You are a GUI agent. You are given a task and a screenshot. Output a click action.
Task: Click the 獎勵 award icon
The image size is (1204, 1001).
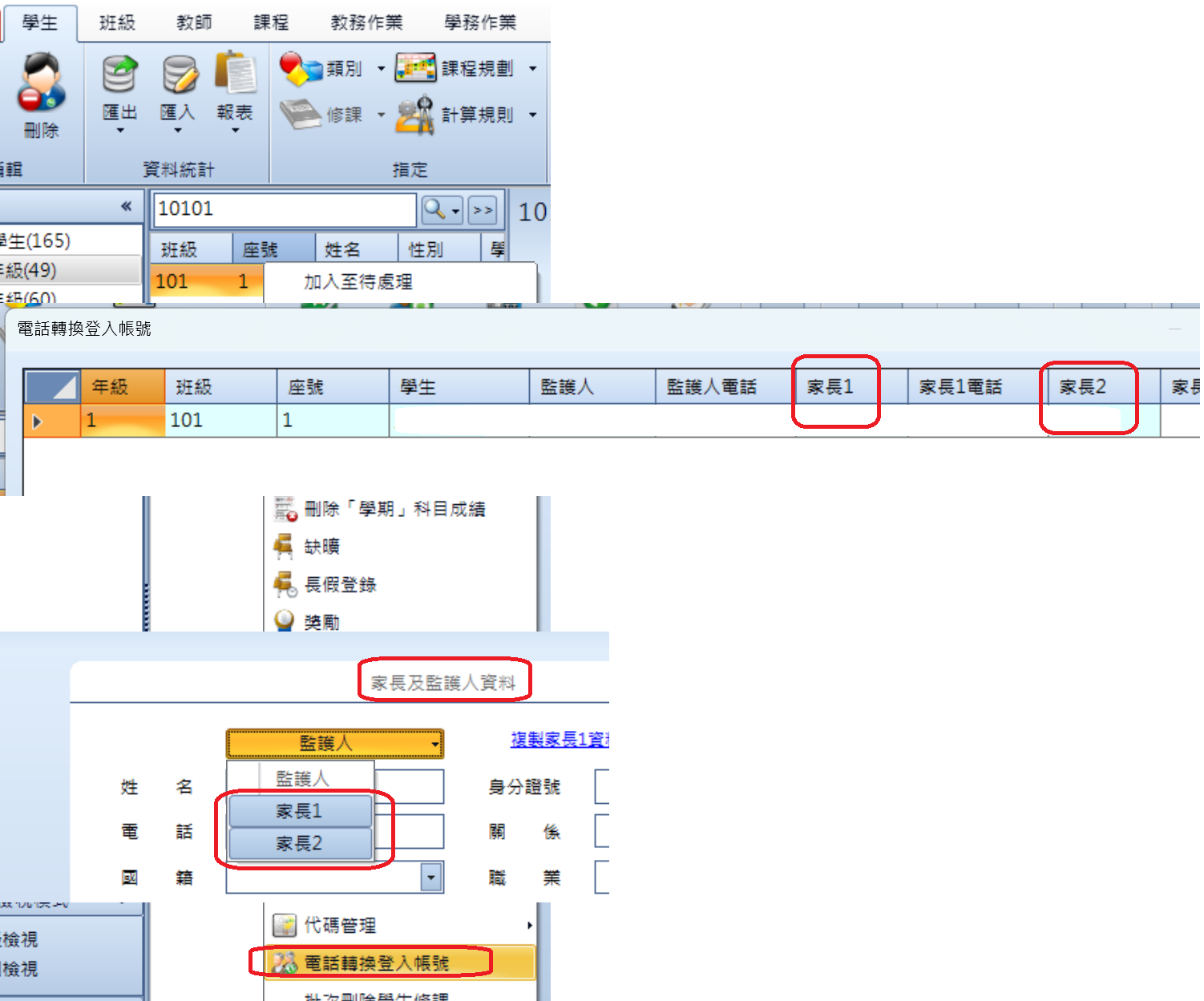284,620
